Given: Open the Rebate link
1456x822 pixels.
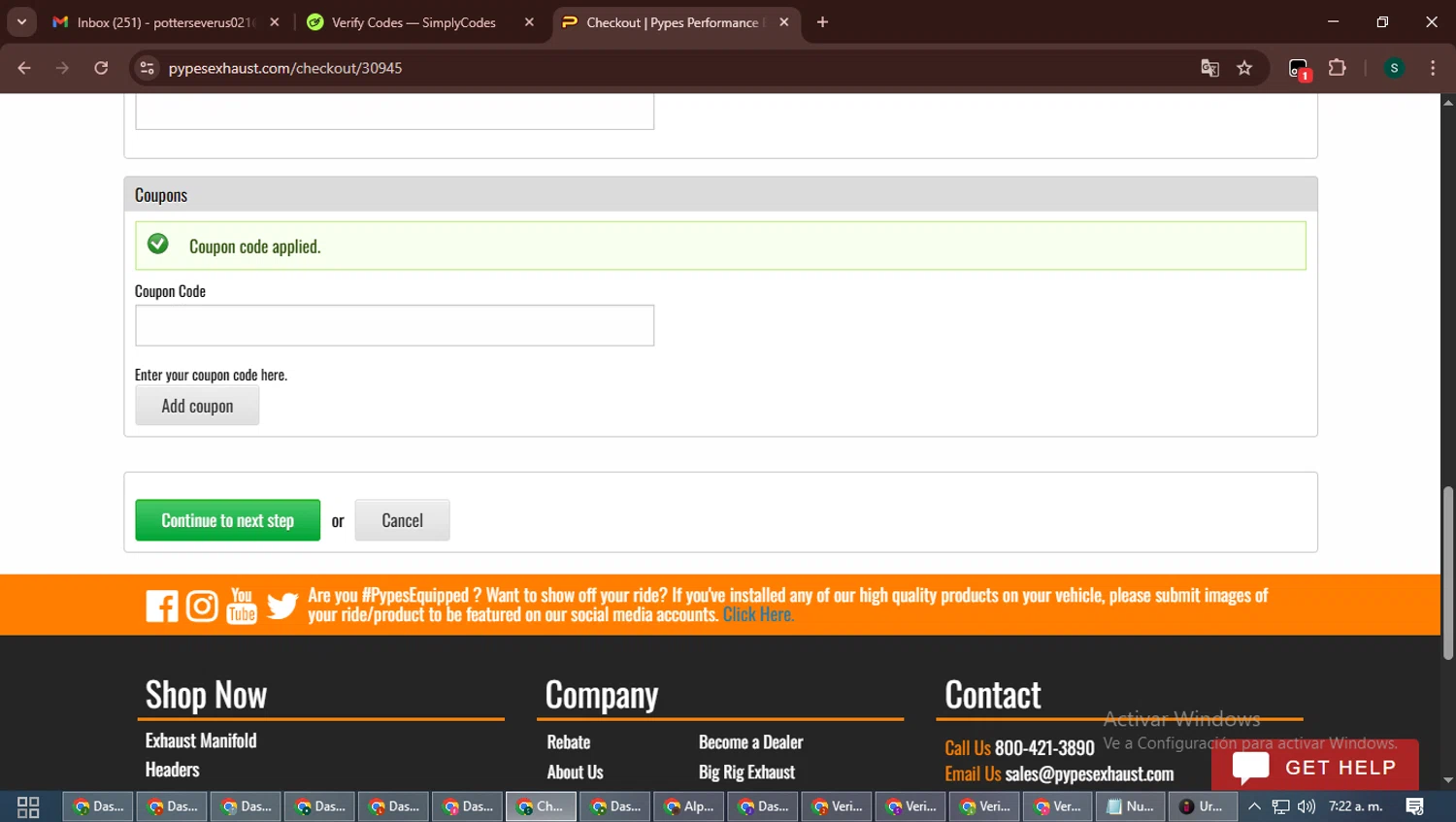Looking at the screenshot, I should pyautogui.click(x=569, y=741).
